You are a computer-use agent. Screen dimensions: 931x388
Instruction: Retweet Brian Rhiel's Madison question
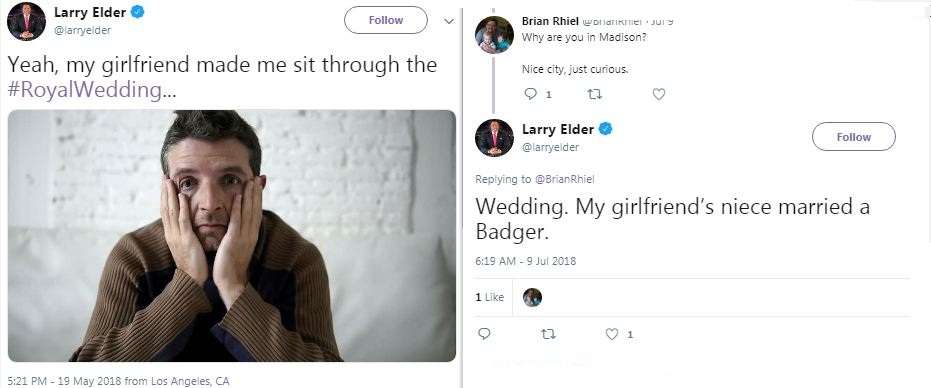pos(594,94)
